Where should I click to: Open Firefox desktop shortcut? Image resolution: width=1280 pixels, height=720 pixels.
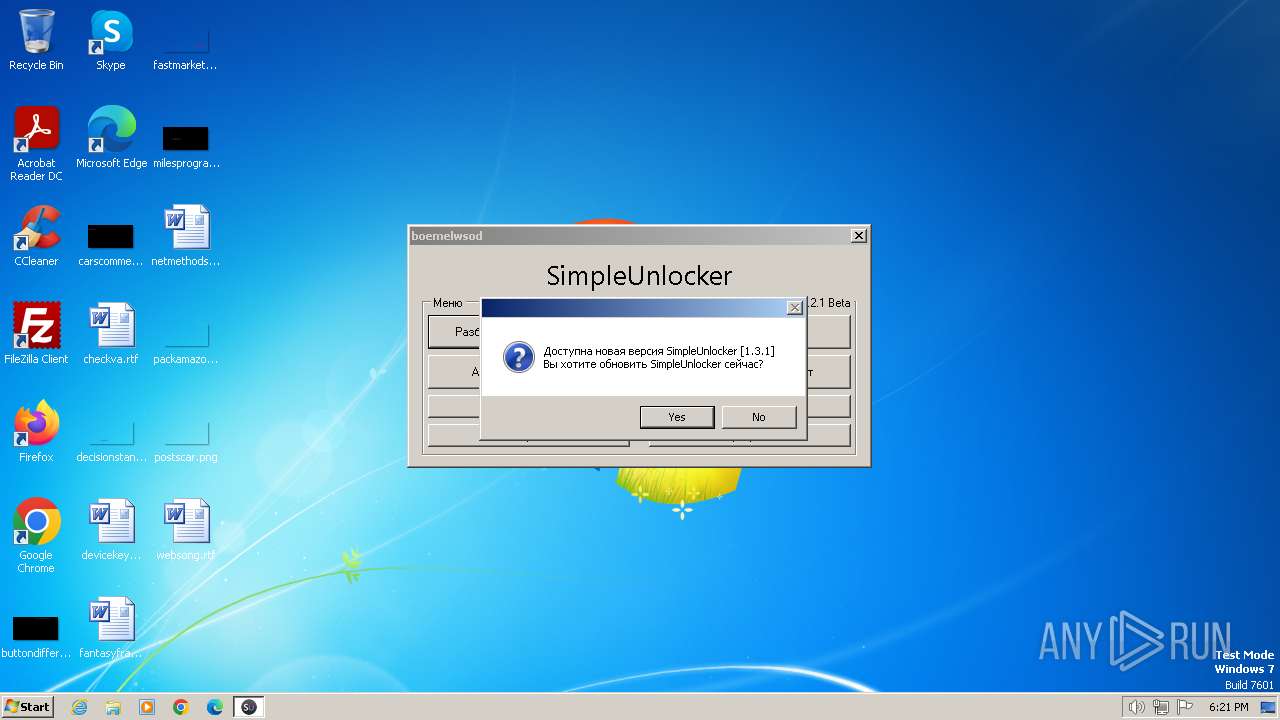click(36, 432)
